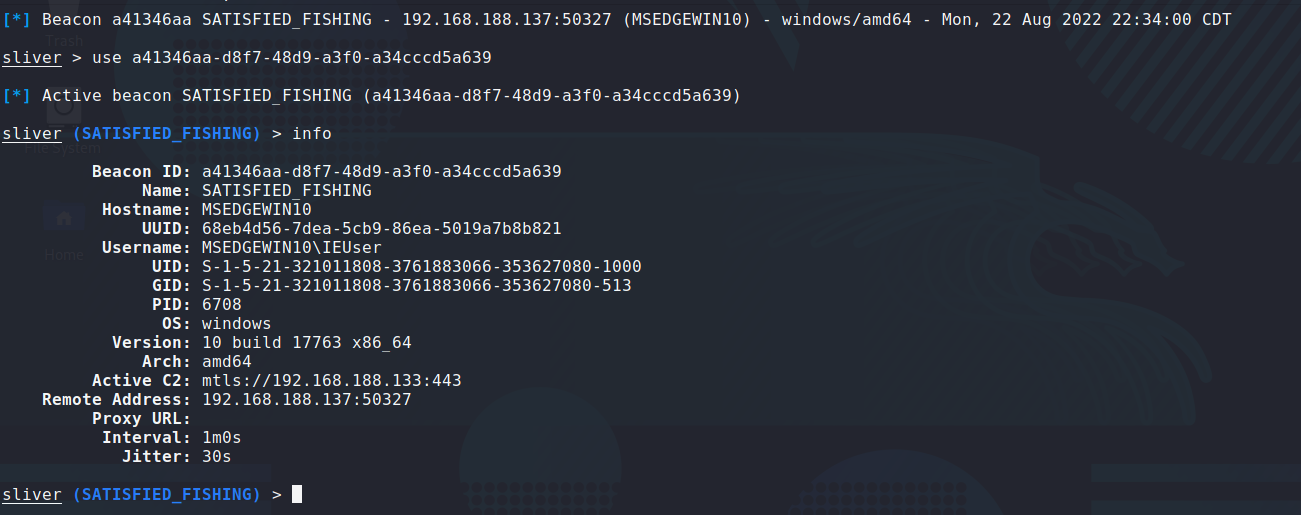Click the [*] marker before Active beacon
This screenshot has height=515, width=1301.
coord(17,96)
